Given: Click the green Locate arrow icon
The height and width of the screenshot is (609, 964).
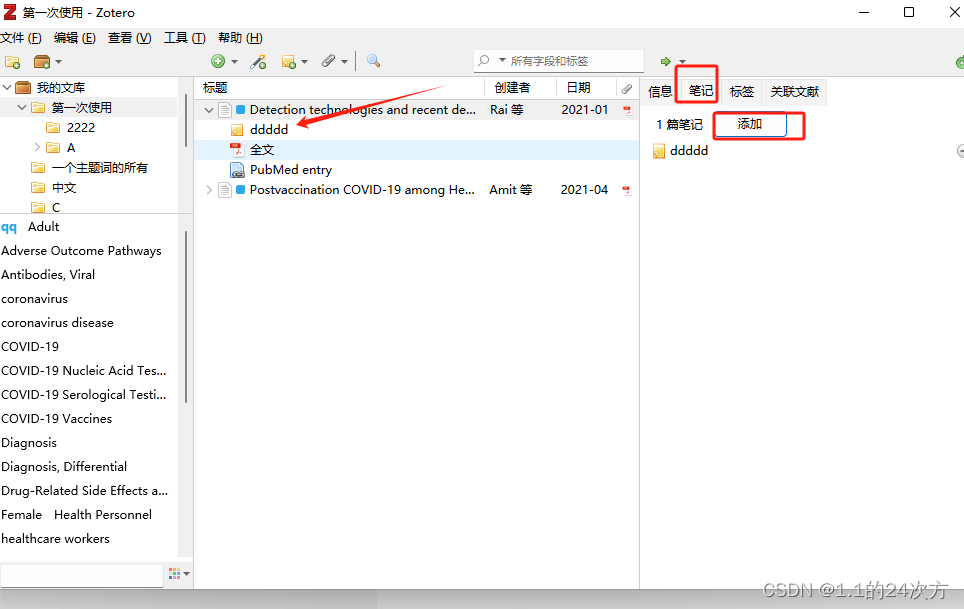Looking at the screenshot, I should pos(665,61).
